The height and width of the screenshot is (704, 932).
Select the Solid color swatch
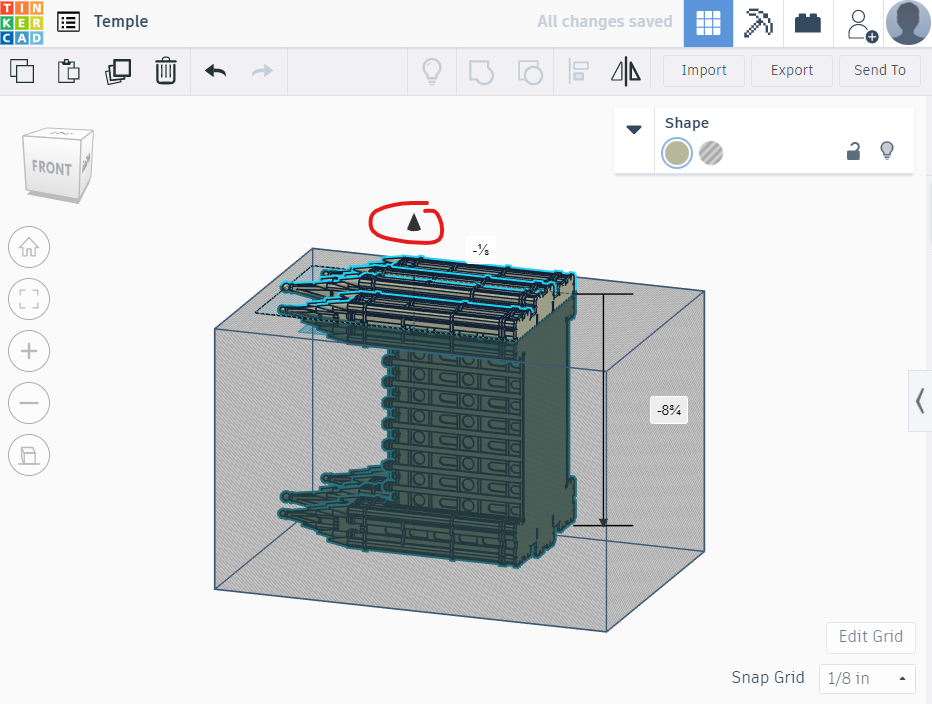tap(676, 153)
